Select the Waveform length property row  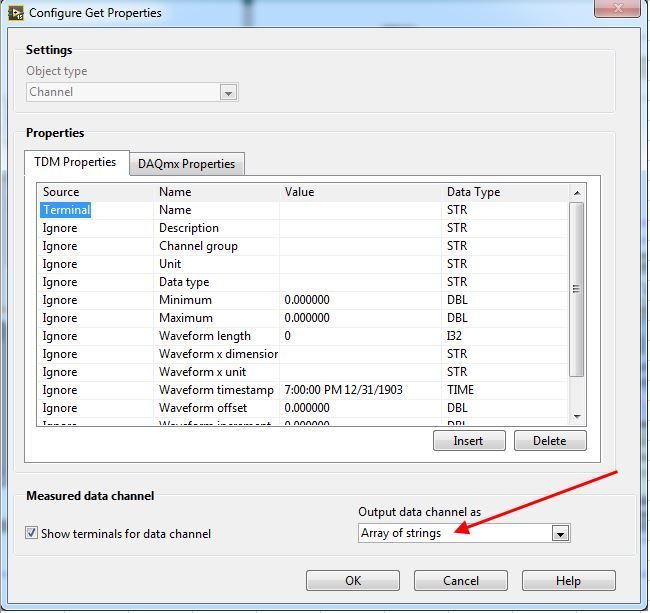tap(303, 336)
